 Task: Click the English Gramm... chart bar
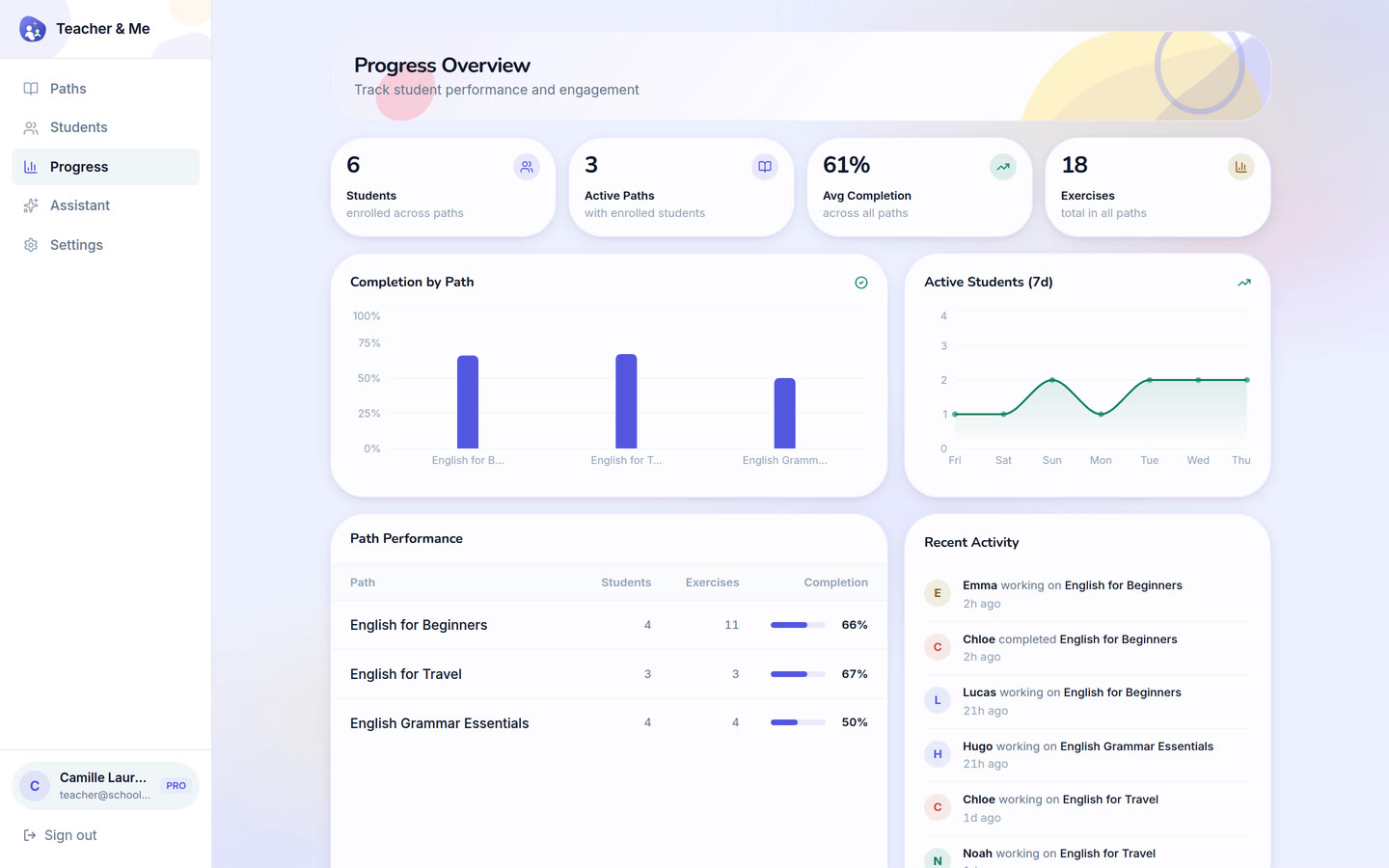[785, 414]
